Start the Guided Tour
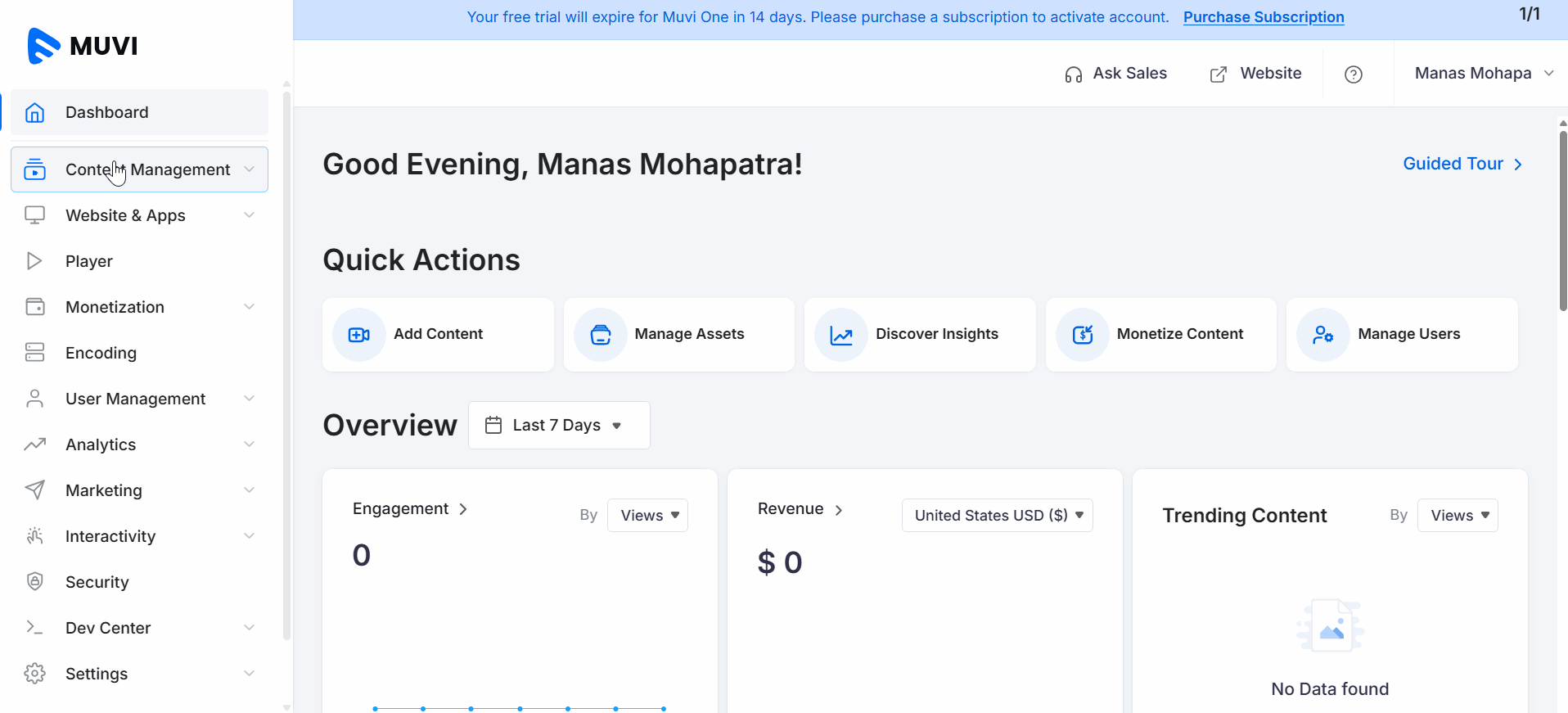Screen dimensions: 1568x713 click(x=1462, y=164)
